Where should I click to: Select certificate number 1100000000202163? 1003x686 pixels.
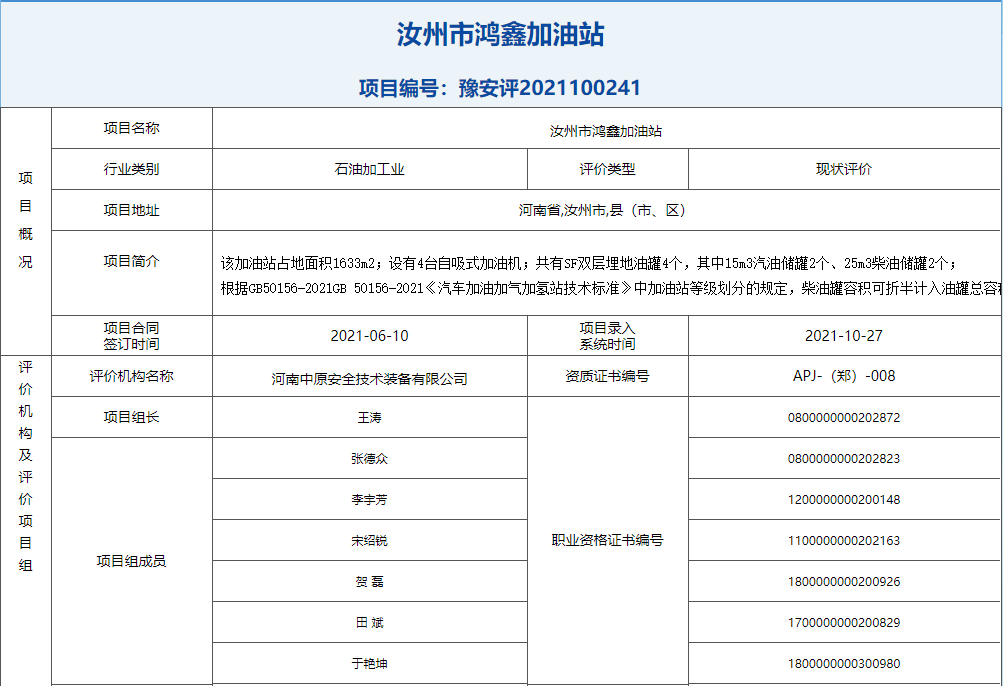click(x=844, y=541)
